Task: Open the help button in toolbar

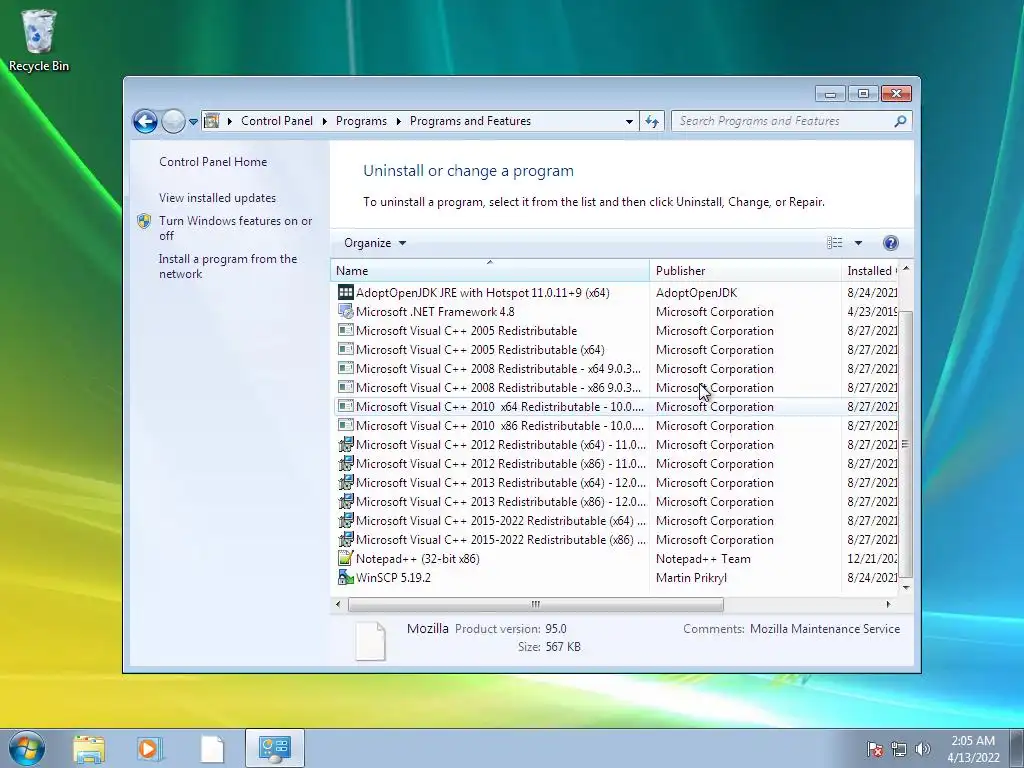Action: pyautogui.click(x=890, y=243)
